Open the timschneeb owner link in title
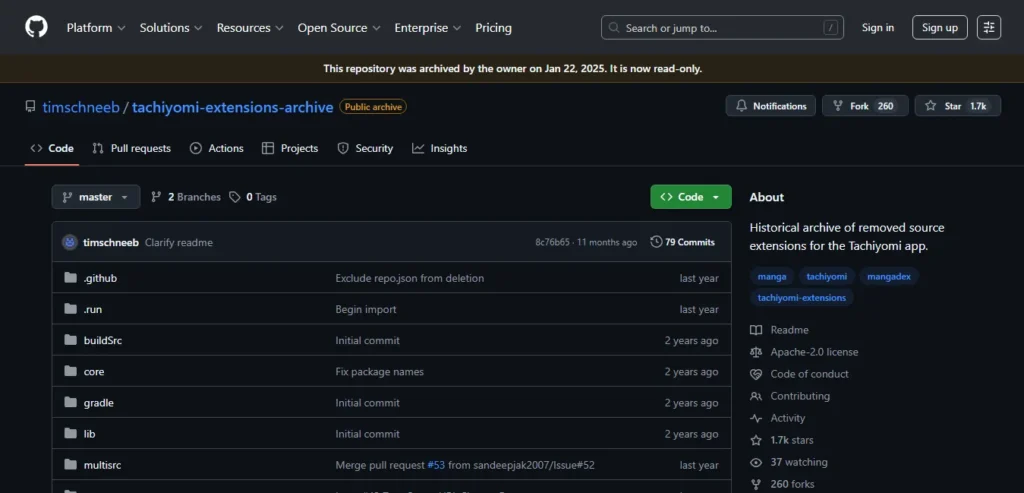Screen dimensions: 1024x493 [81, 107]
